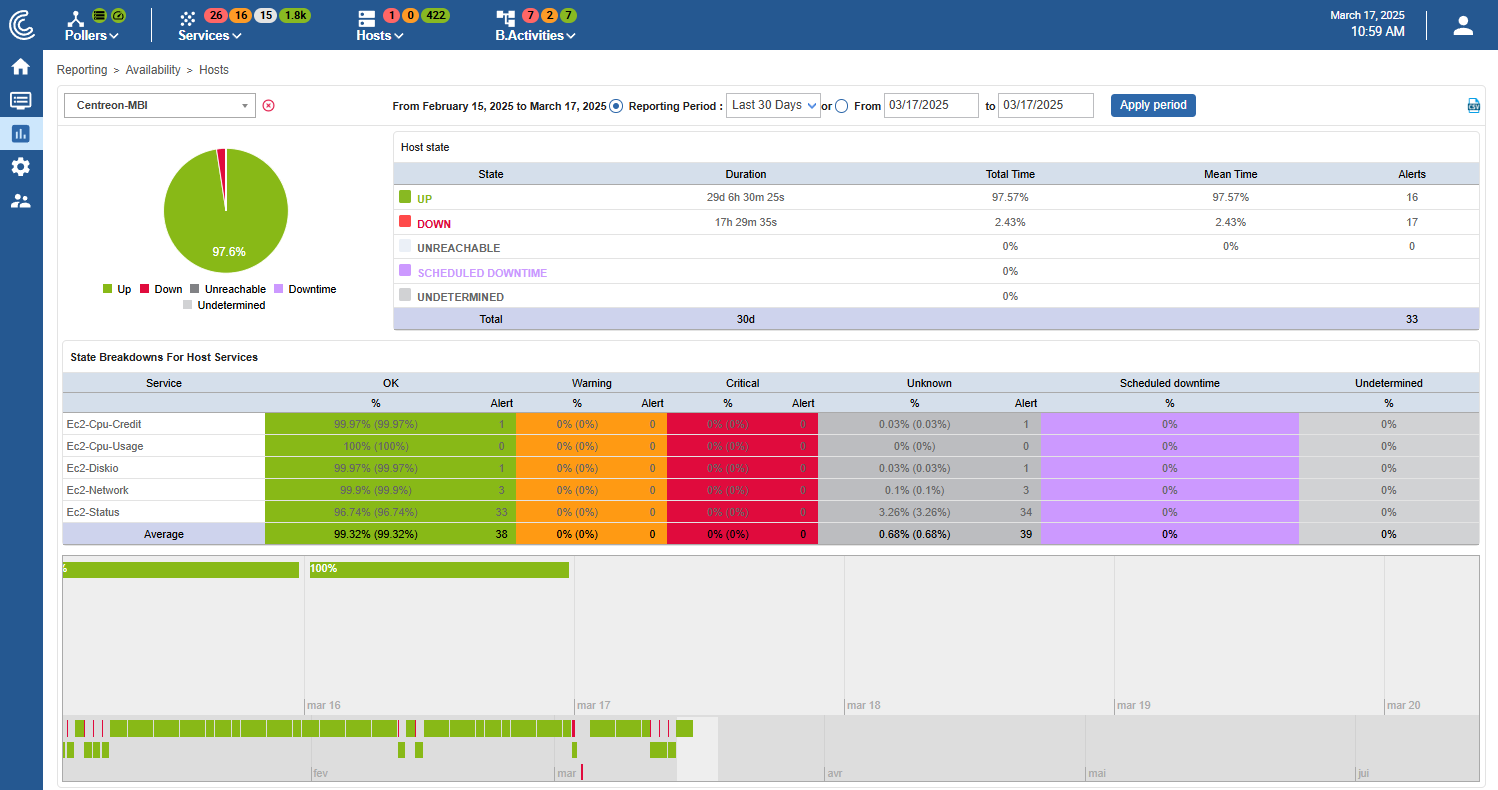The image size is (1498, 790).
Task: Expand the Pollers menu
Action: point(91,35)
